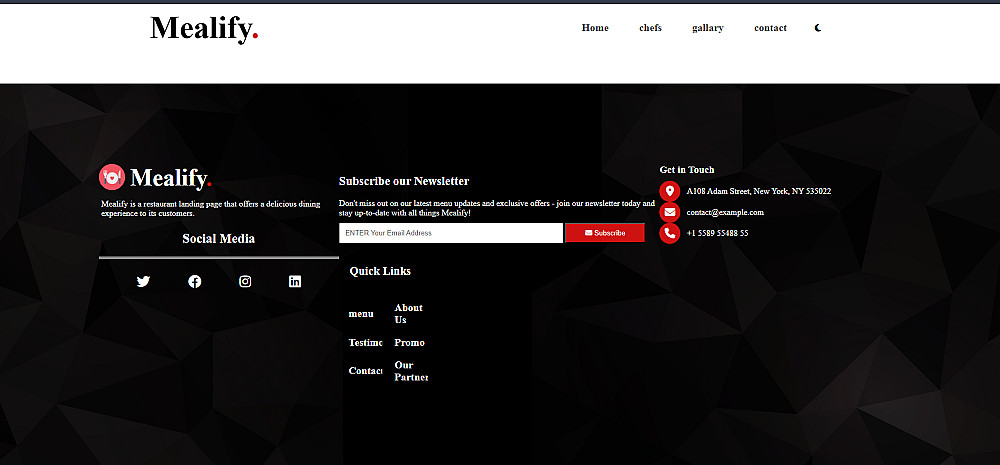Click the red location pin icon
The width and height of the screenshot is (1000, 465).
pos(670,191)
